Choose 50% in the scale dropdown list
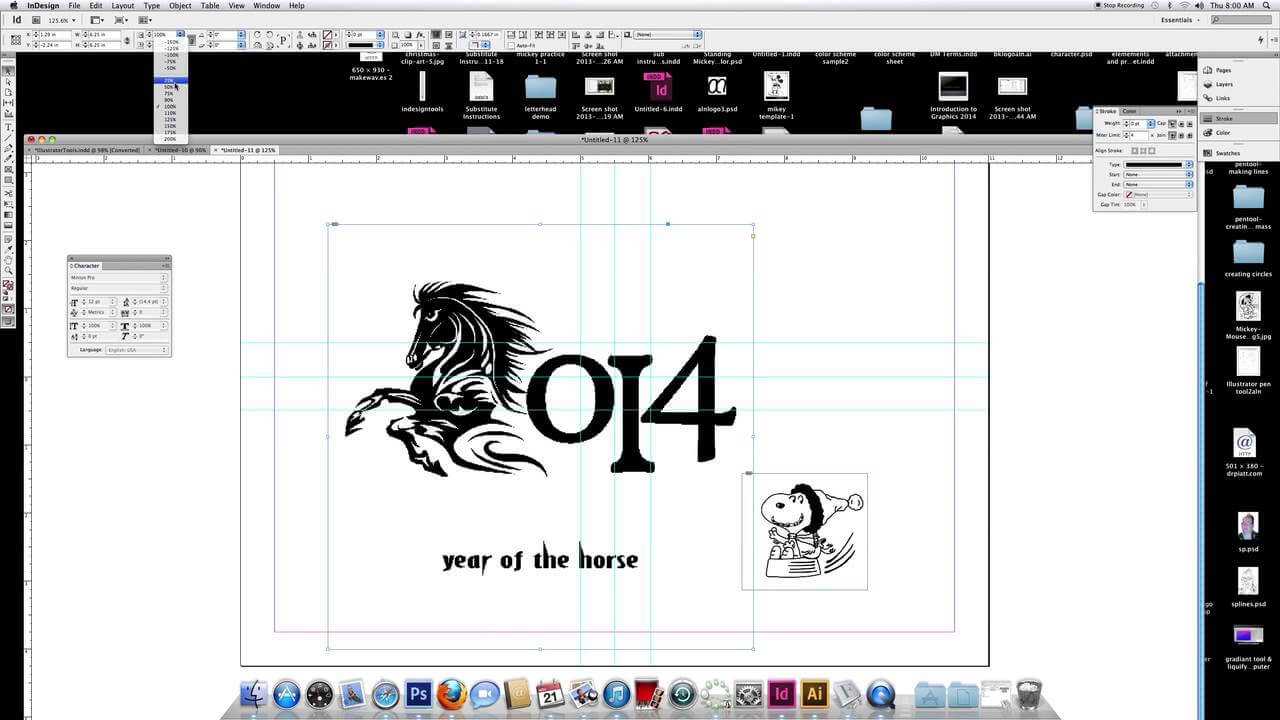 [169, 87]
